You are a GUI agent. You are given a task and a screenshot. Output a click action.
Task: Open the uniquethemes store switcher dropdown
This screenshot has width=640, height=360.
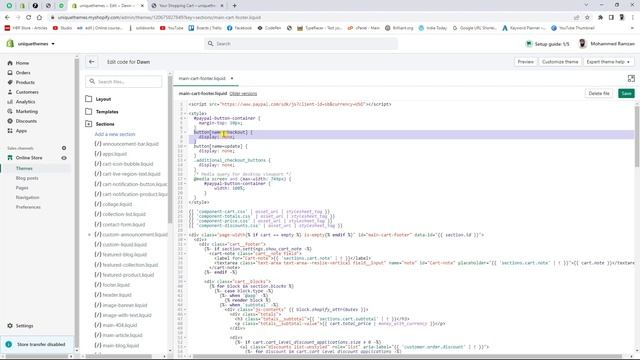click(x=36, y=44)
